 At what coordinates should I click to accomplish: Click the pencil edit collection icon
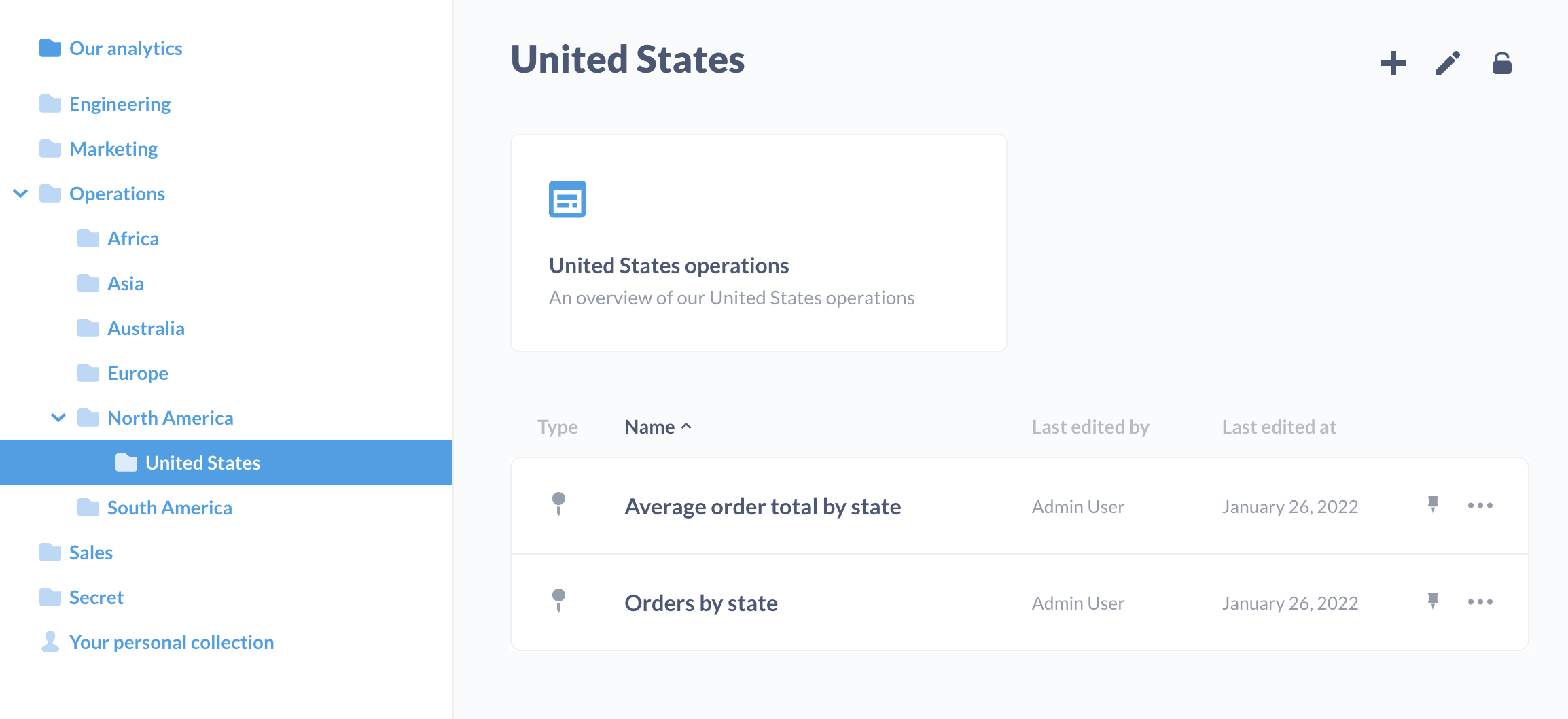tap(1447, 64)
